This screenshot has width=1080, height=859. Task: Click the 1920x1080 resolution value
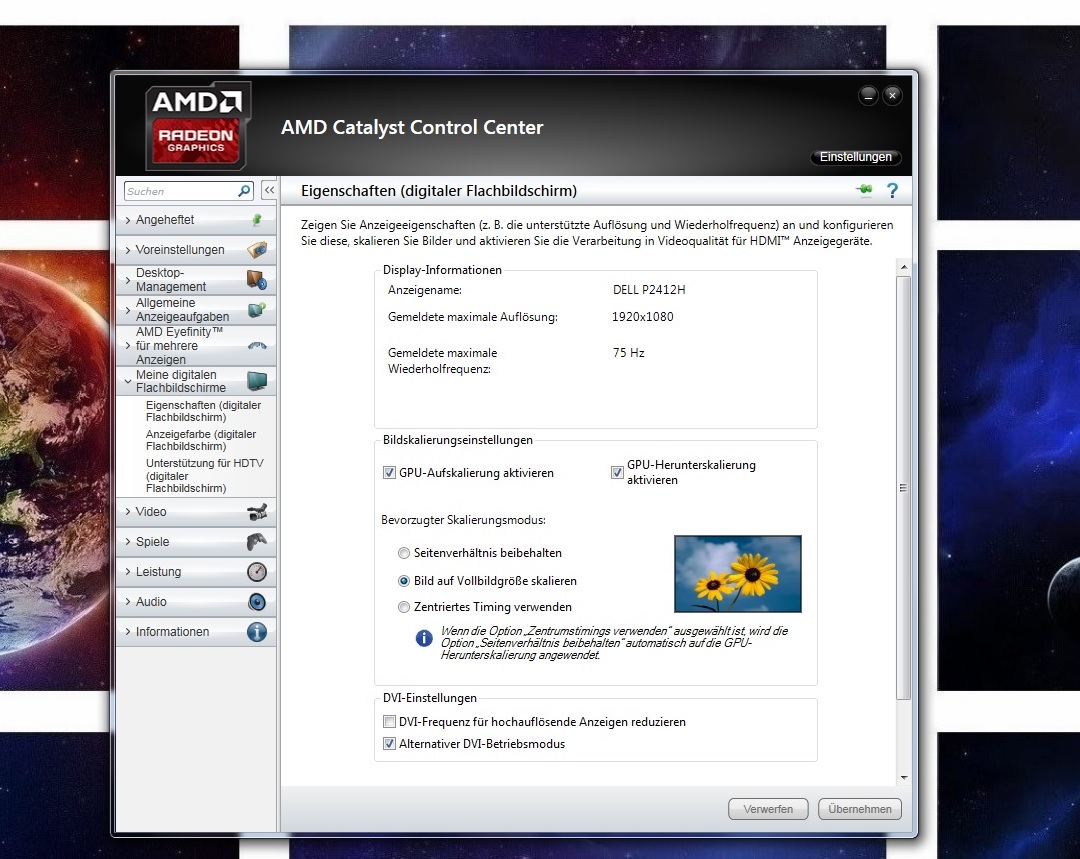[x=643, y=317]
